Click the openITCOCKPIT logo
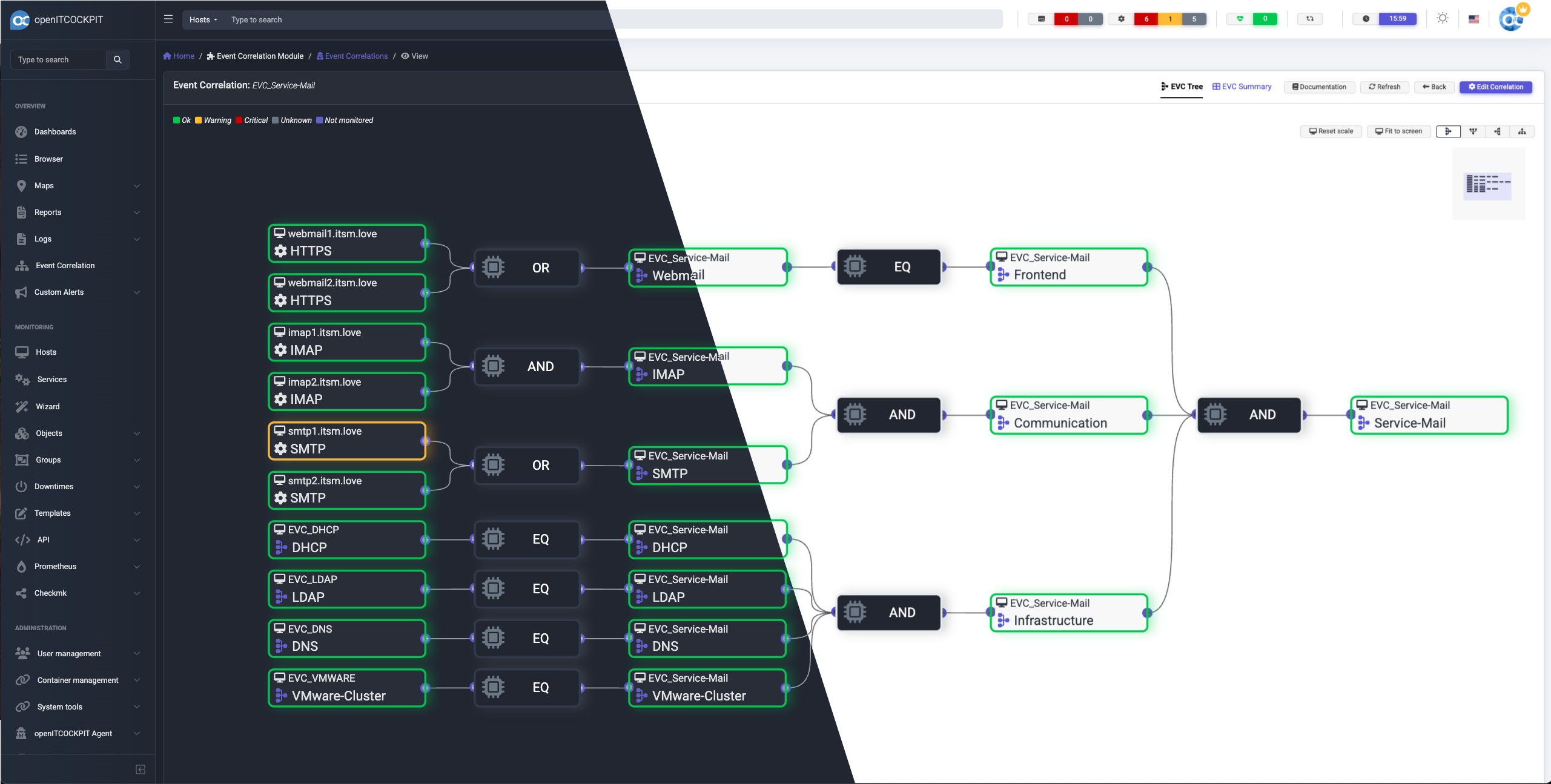 click(58, 20)
